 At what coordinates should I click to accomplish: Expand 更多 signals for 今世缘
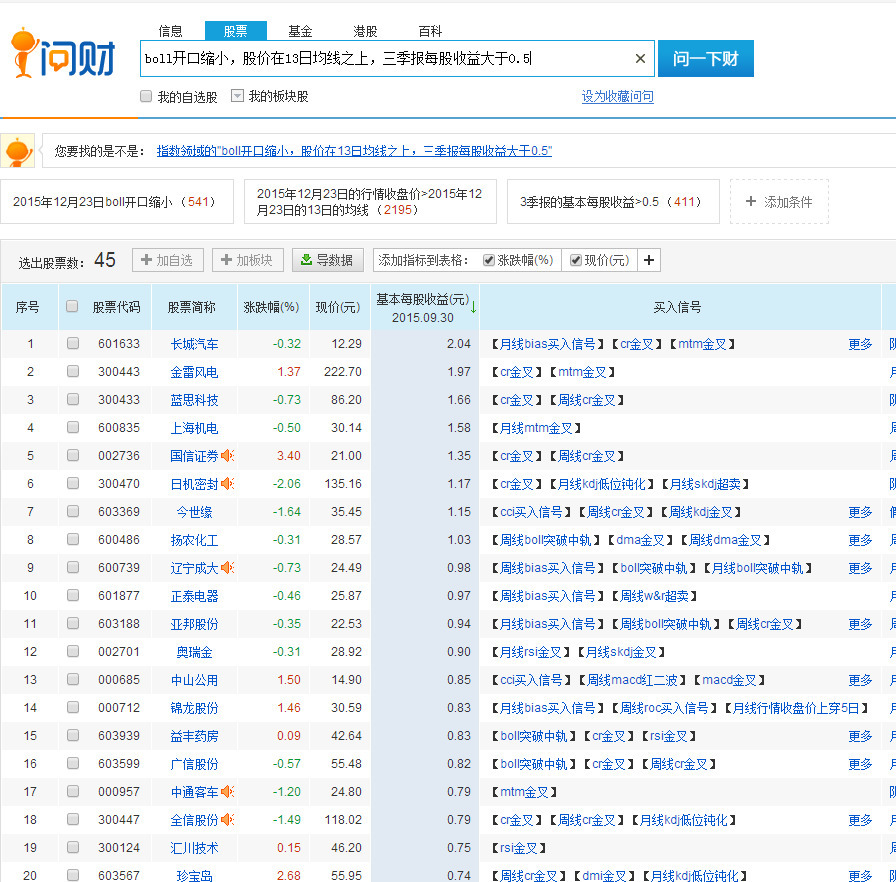860,512
